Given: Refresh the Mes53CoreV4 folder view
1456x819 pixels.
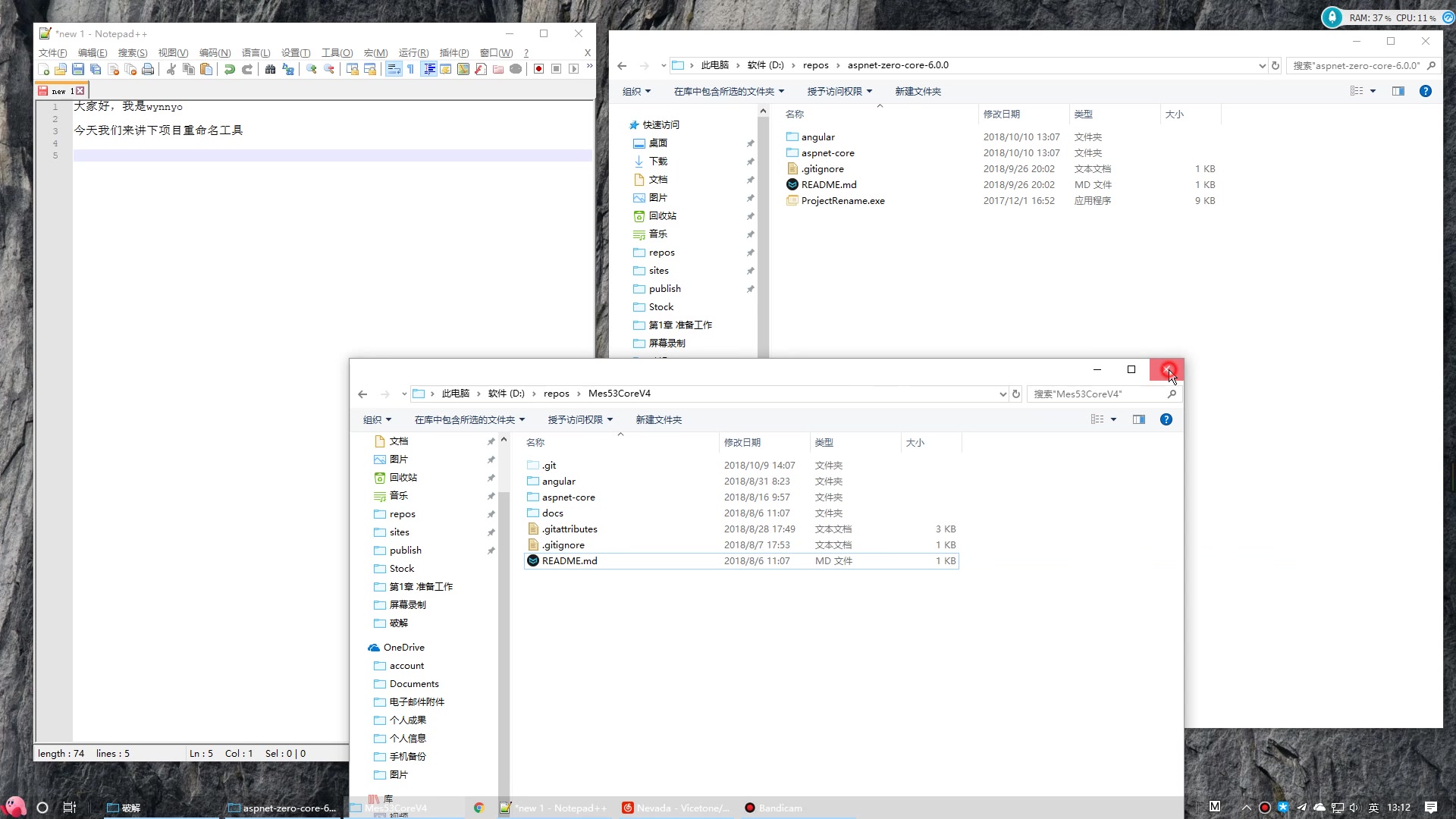Looking at the screenshot, I should click(1016, 394).
